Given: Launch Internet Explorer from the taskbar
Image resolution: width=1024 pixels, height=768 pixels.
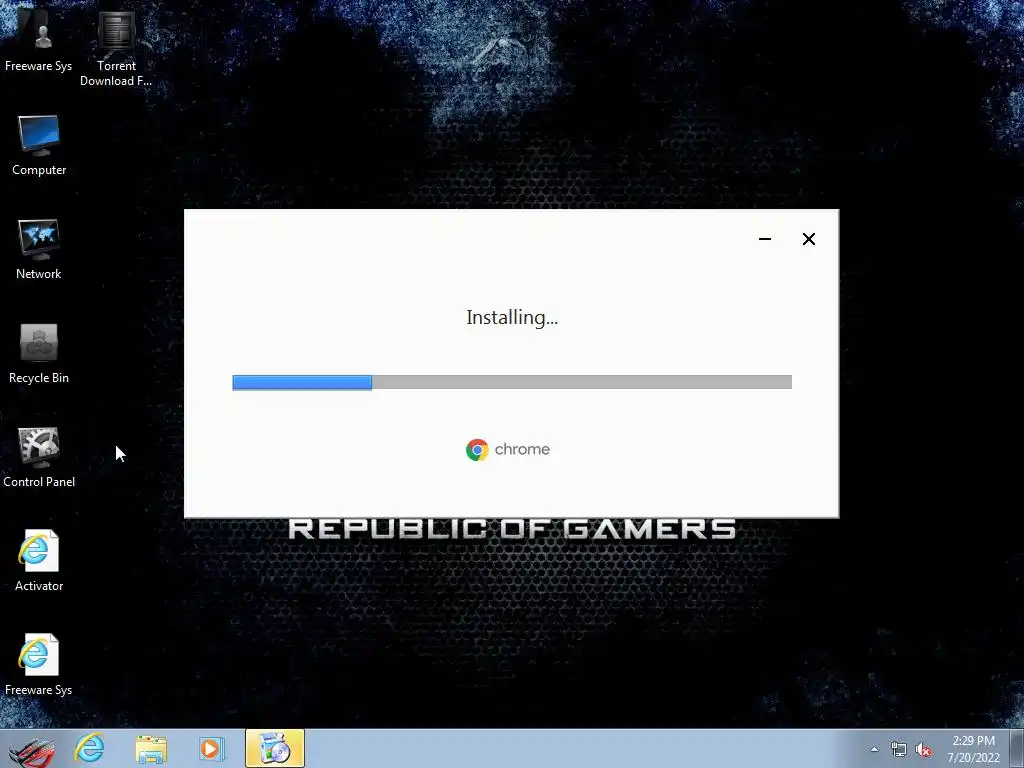Looking at the screenshot, I should pos(89,748).
